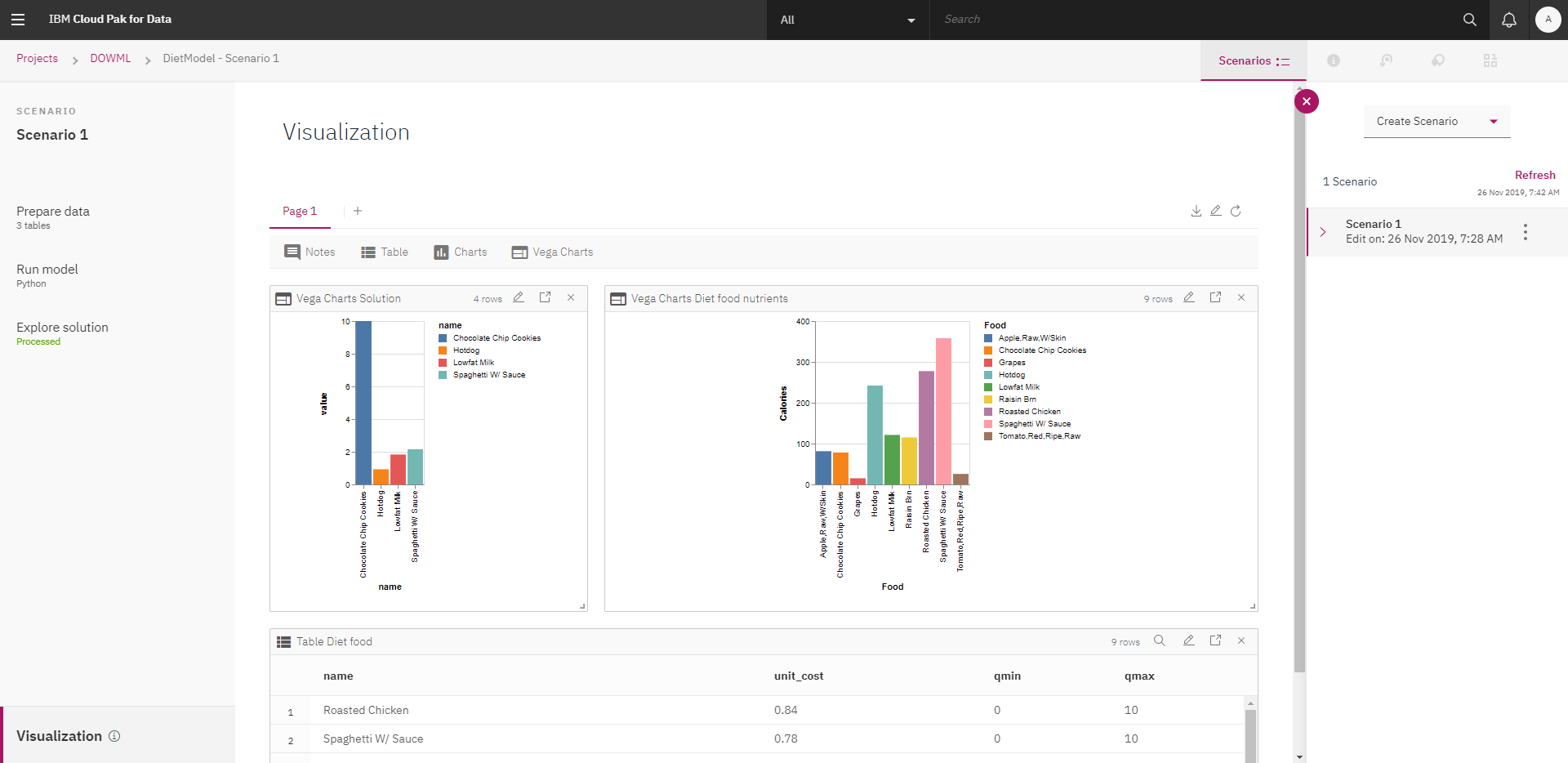
Task: Open the Scenario 1 overflow menu
Action: click(1526, 231)
